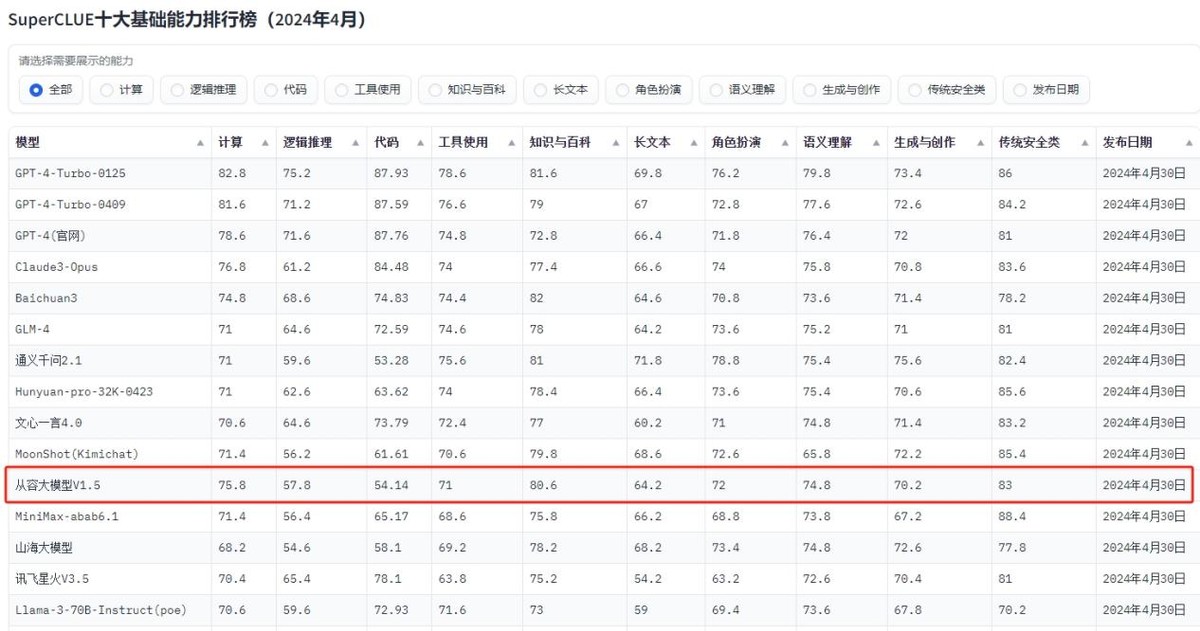
Task: Click sort arrow in 计算 column header
Action: click(265, 143)
